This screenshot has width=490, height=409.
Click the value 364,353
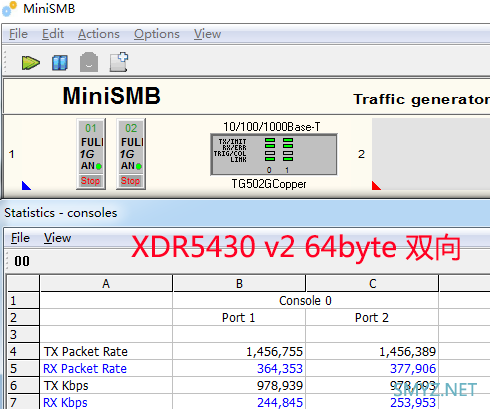click(x=280, y=369)
